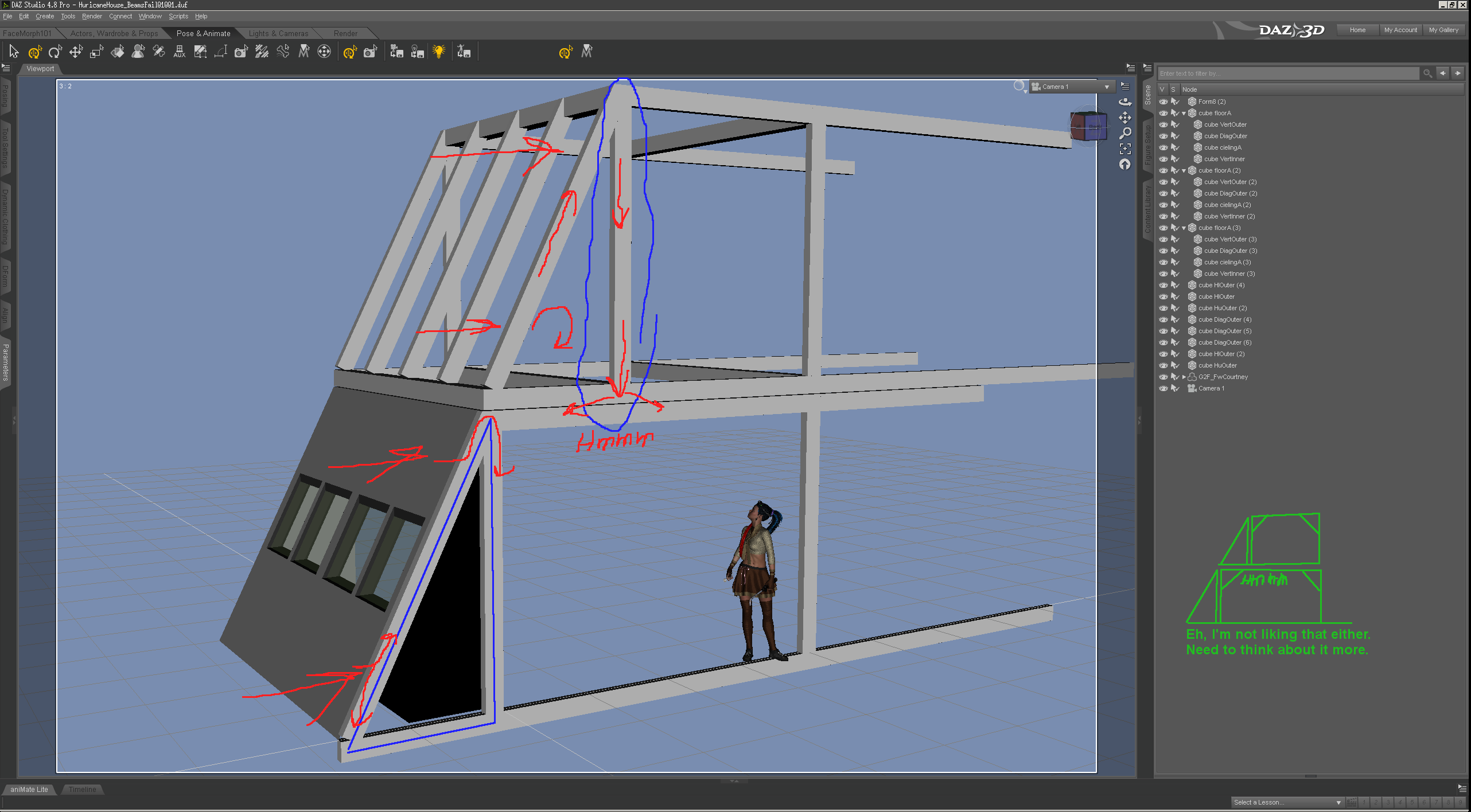Viewport: 1471px width, 812px height.
Task: Hide the Form8 (2) node
Action: click(x=1163, y=101)
